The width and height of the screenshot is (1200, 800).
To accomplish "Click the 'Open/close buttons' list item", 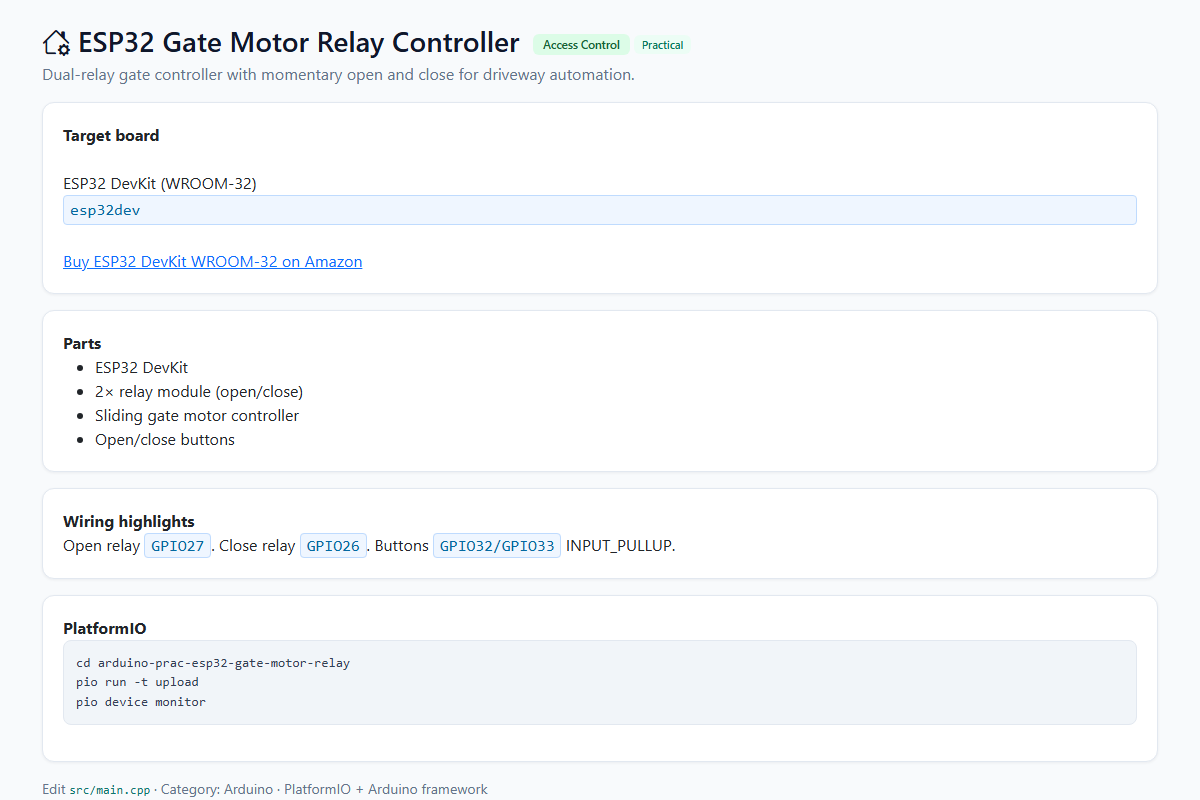I will (165, 440).
